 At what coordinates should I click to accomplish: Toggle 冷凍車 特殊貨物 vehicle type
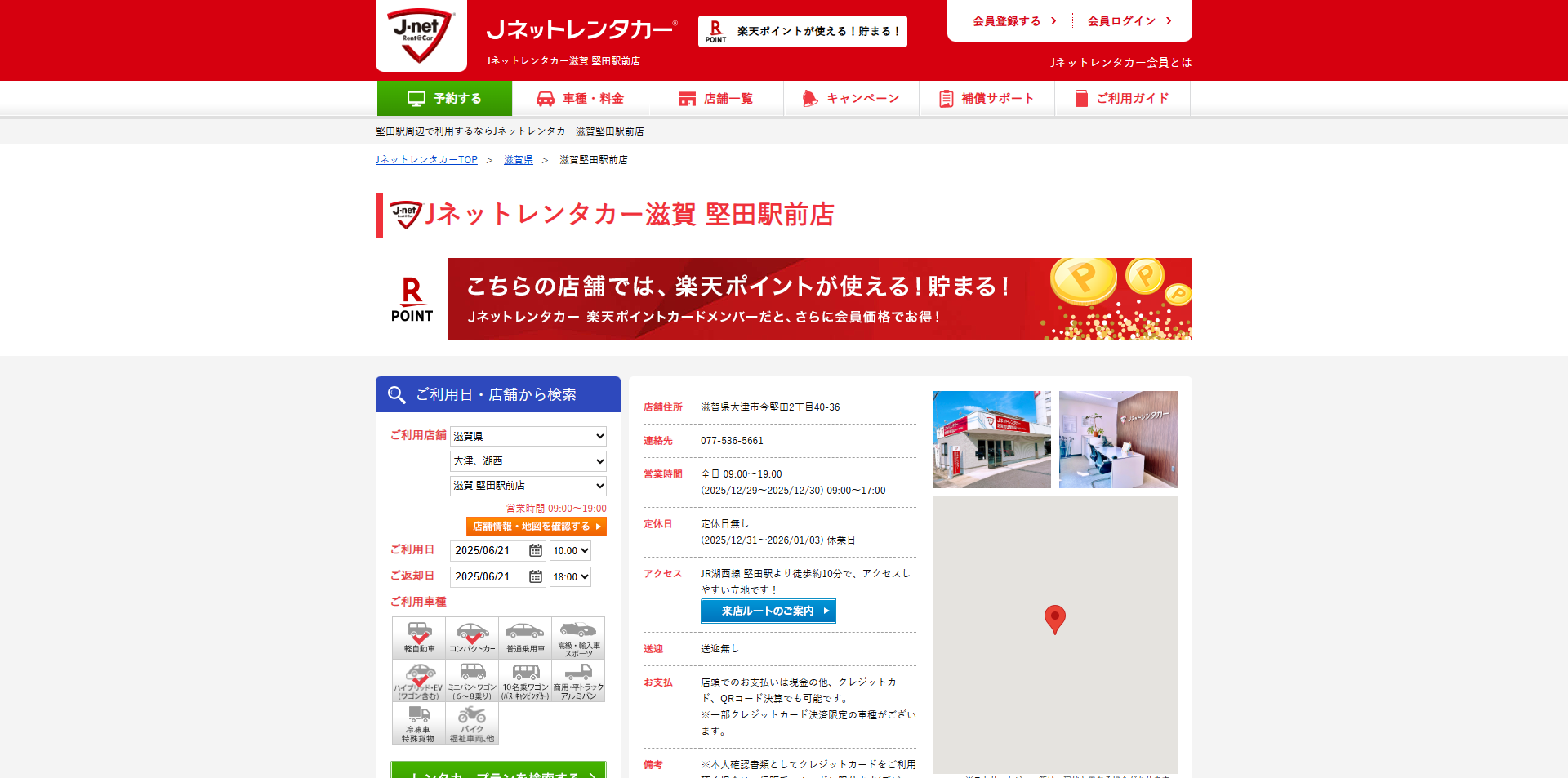pos(419,723)
